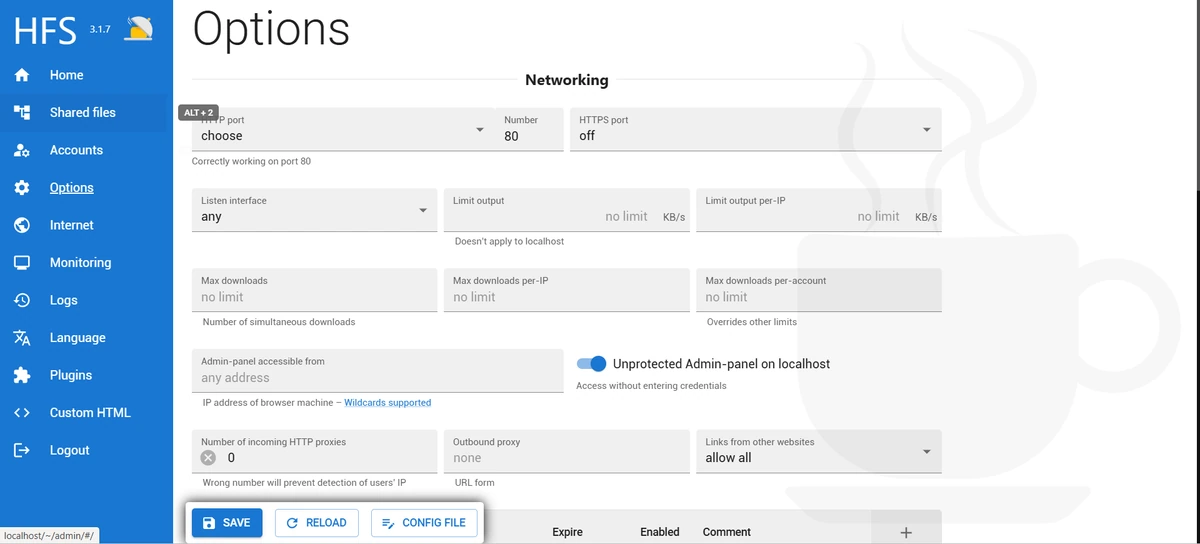
Task: Click the Monitoring screen icon
Action: click(x=22, y=262)
